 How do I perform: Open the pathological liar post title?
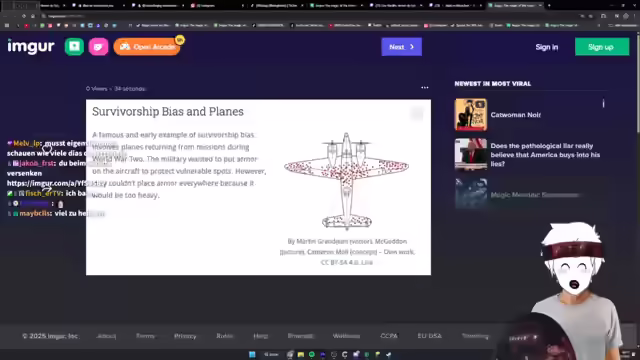545,155
